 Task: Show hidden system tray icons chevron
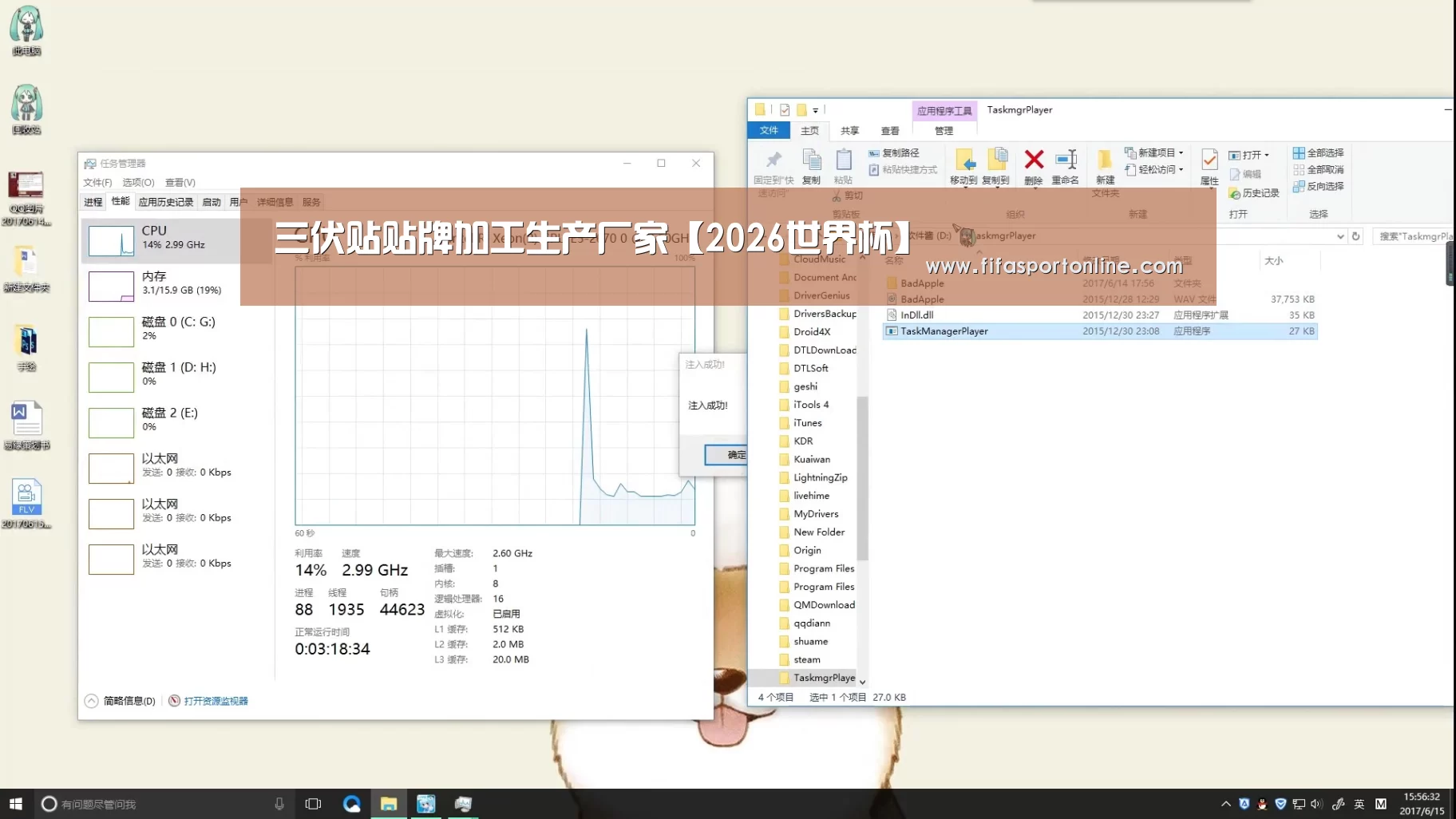tap(1225, 804)
